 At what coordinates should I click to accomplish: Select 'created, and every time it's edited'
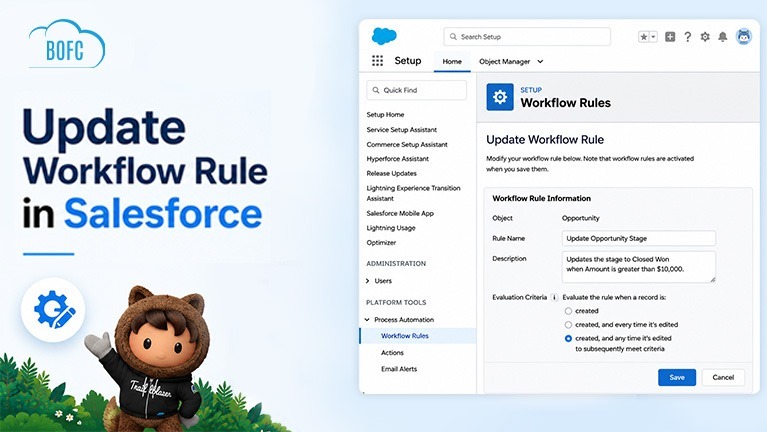568,324
